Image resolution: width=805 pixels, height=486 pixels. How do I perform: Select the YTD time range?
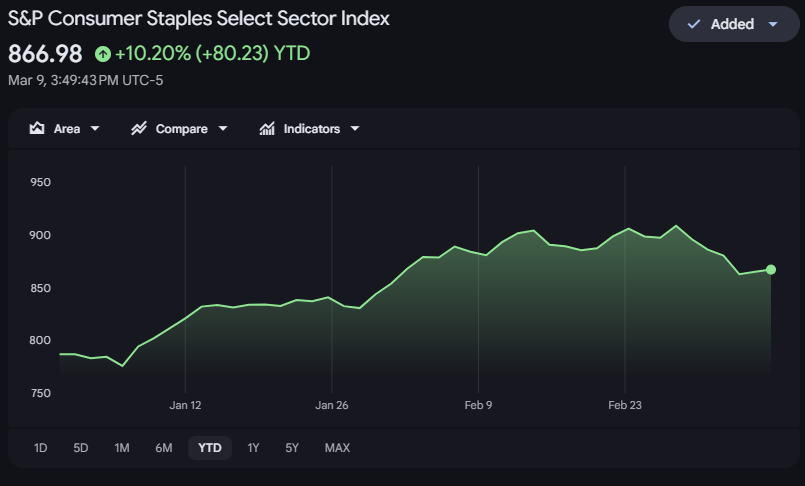pyautogui.click(x=210, y=448)
